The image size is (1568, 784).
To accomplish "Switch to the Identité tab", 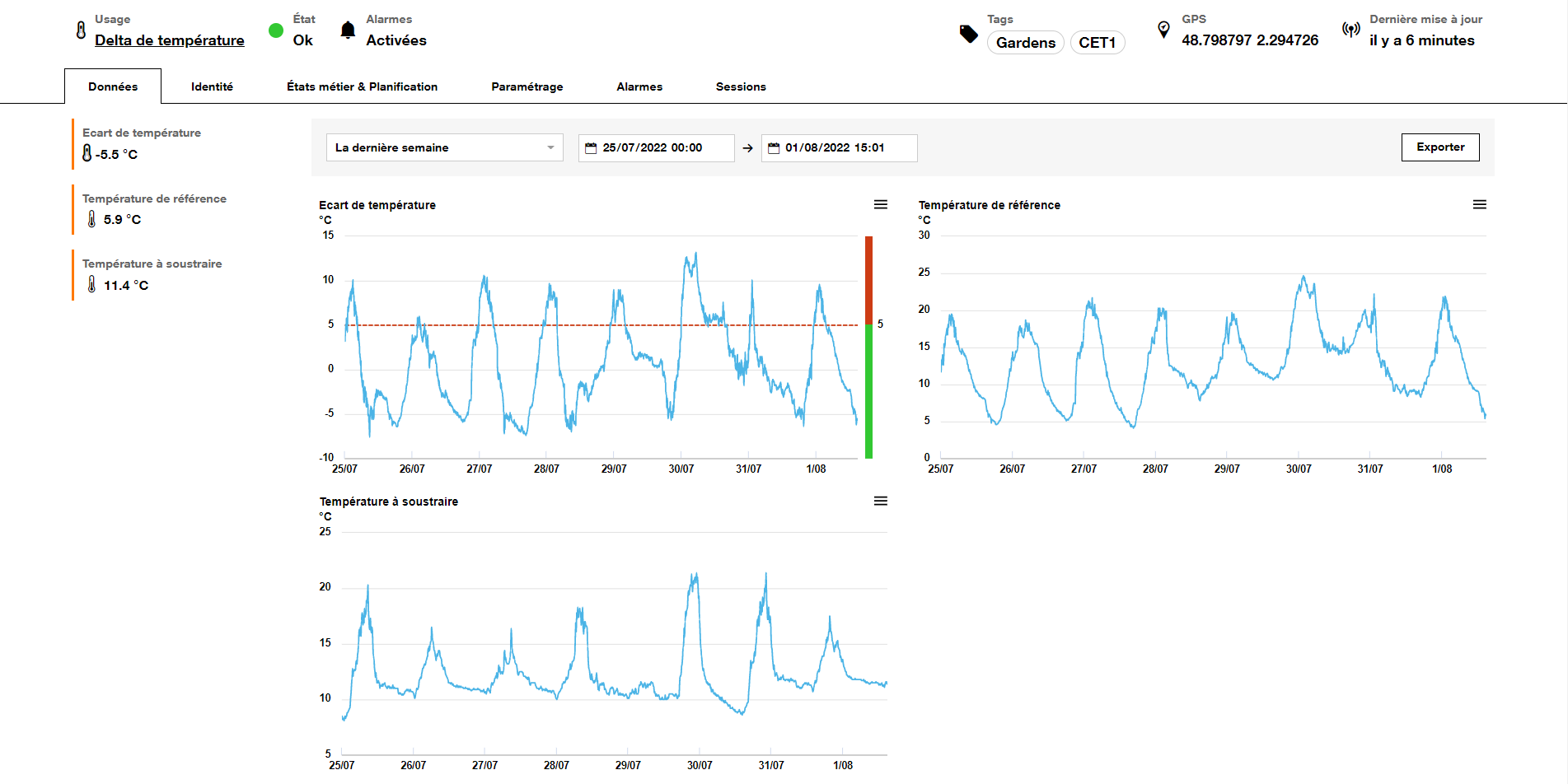I will tap(212, 86).
